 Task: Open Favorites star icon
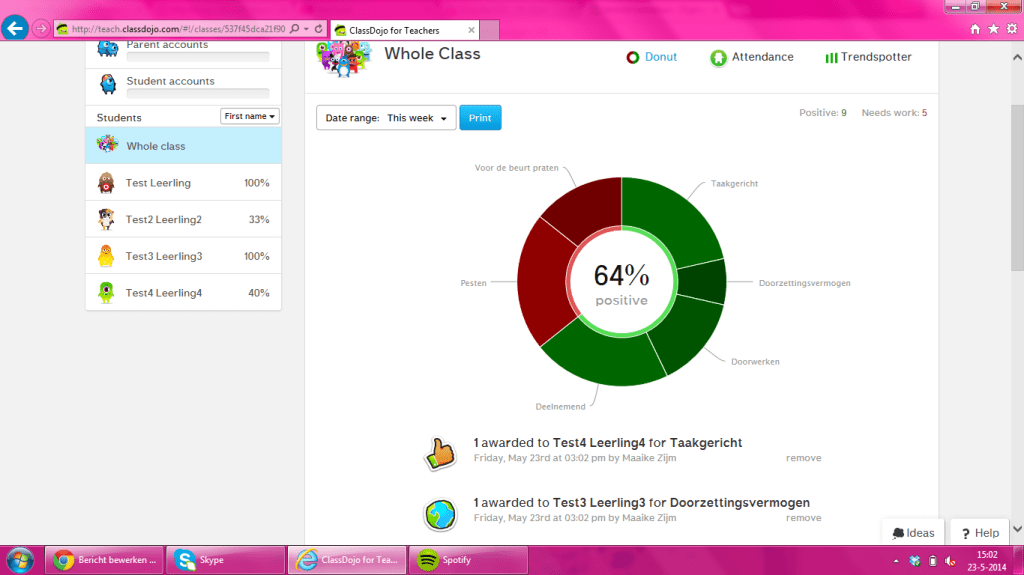click(993, 29)
